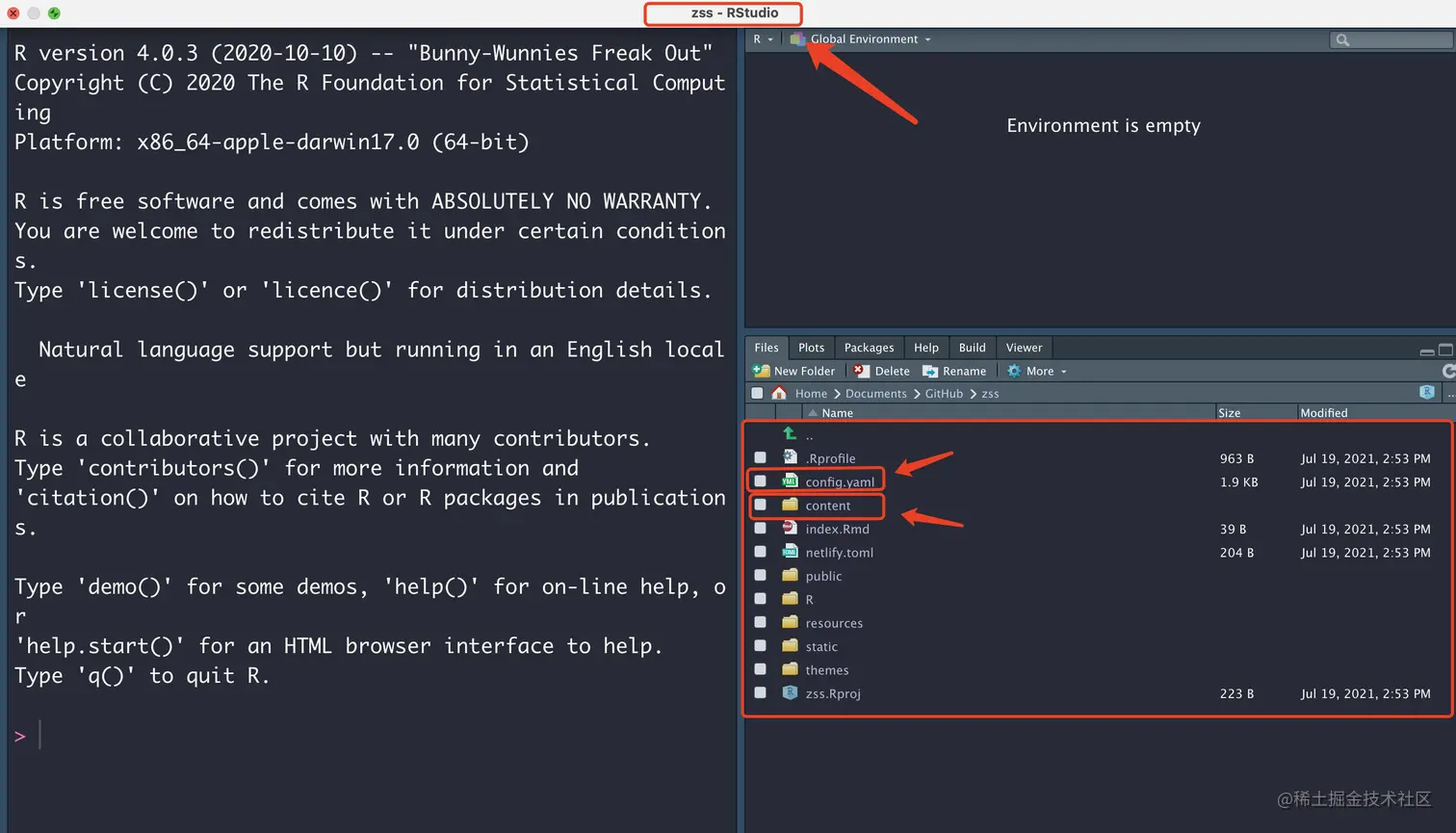Tick the checkbox for .Rprofile

click(x=761, y=457)
